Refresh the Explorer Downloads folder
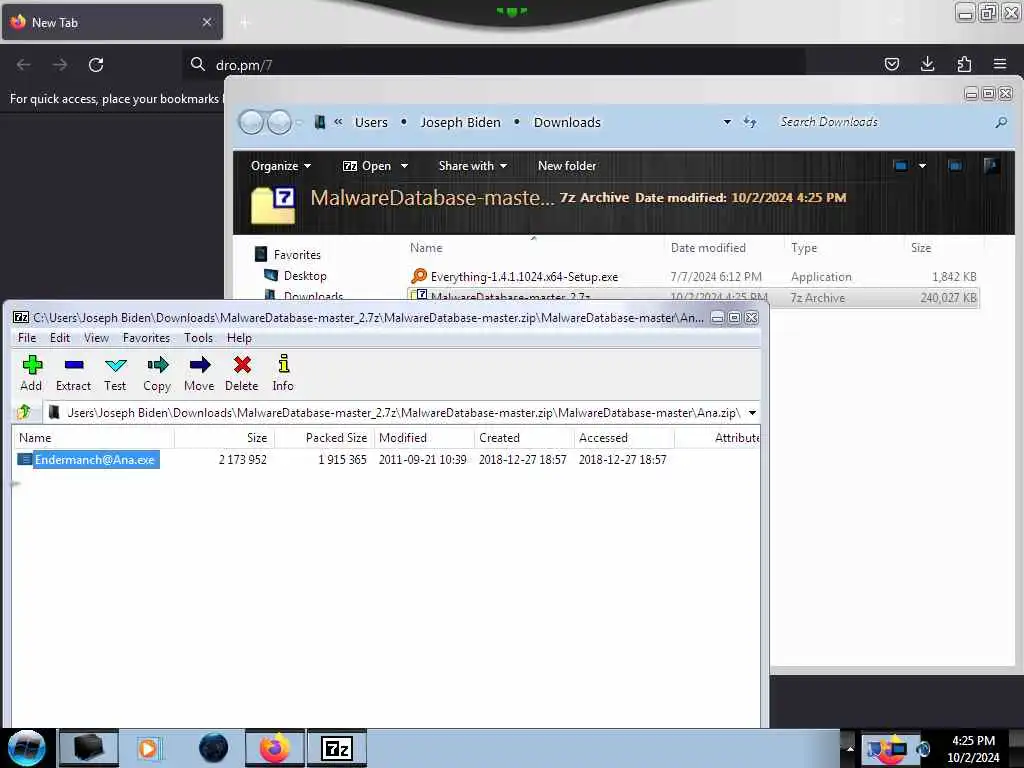The height and width of the screenshot is (768, 1024). click(750, 122)
